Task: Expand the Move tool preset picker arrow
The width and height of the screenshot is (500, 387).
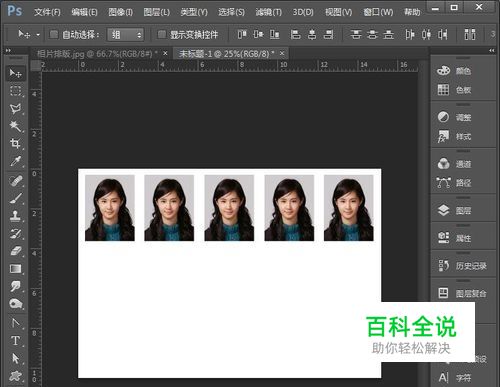Action: (x=38, y=34)
